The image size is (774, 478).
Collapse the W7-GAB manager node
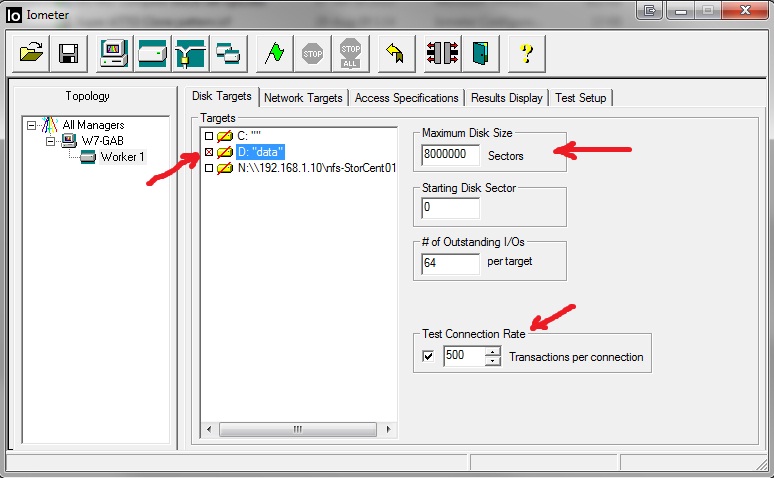pyautogui.click(x=50, y=141)
